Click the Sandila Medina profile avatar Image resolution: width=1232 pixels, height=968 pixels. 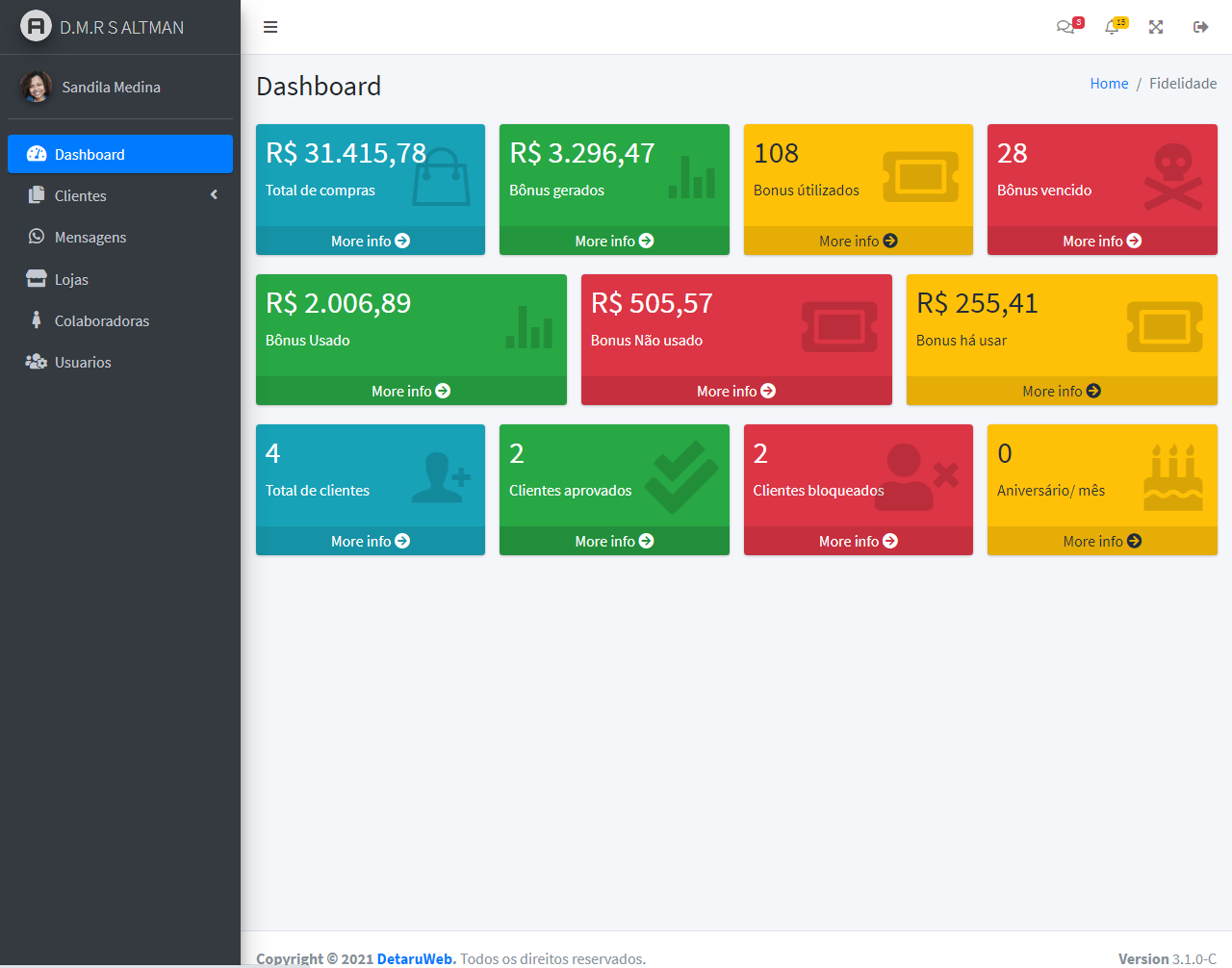pos(36,87)
